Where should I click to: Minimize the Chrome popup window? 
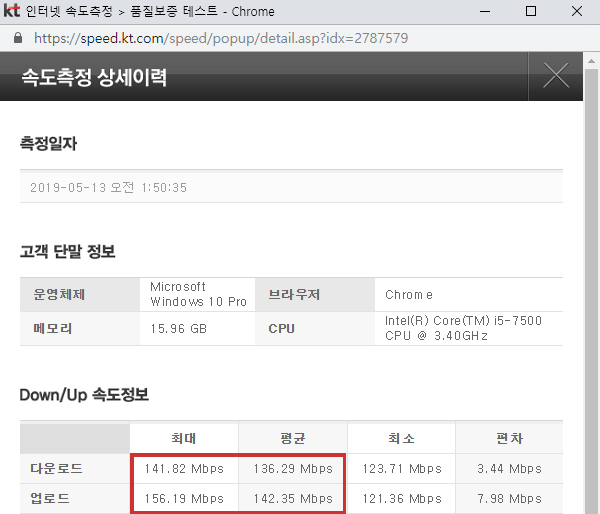click(x=485, y=11)
